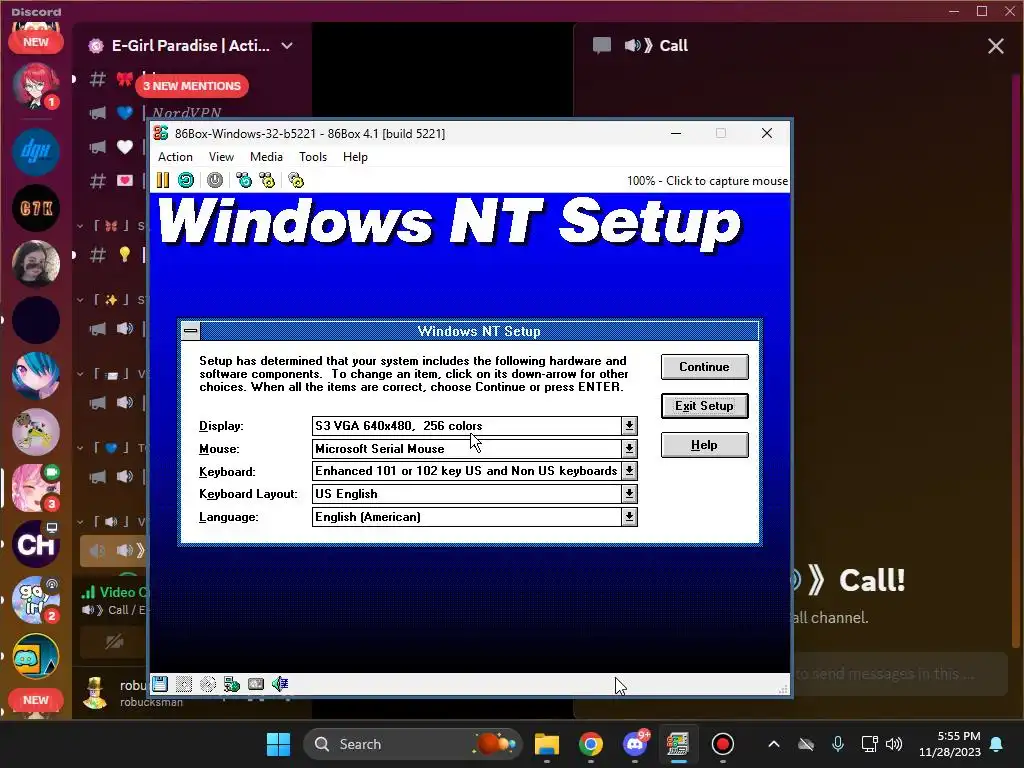
Task: Open the Discord taskbar icon
Action: click(x=634, y=744)
